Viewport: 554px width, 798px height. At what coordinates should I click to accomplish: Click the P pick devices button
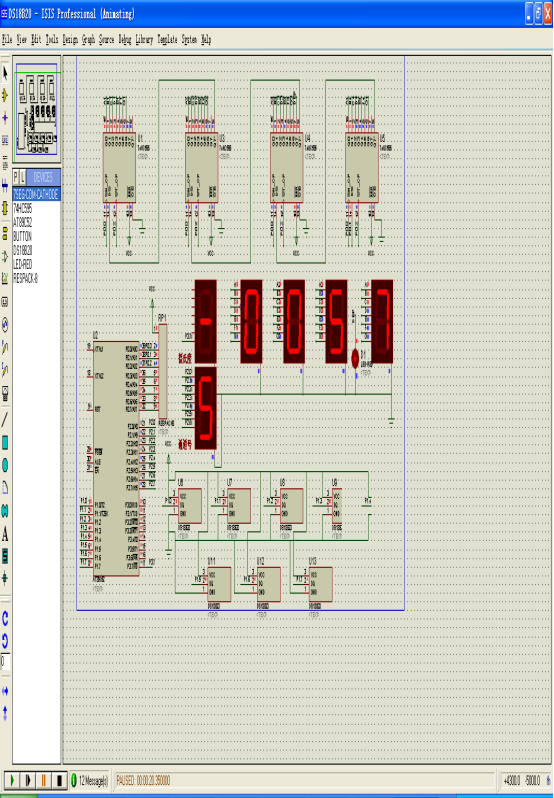click(16, 177)
